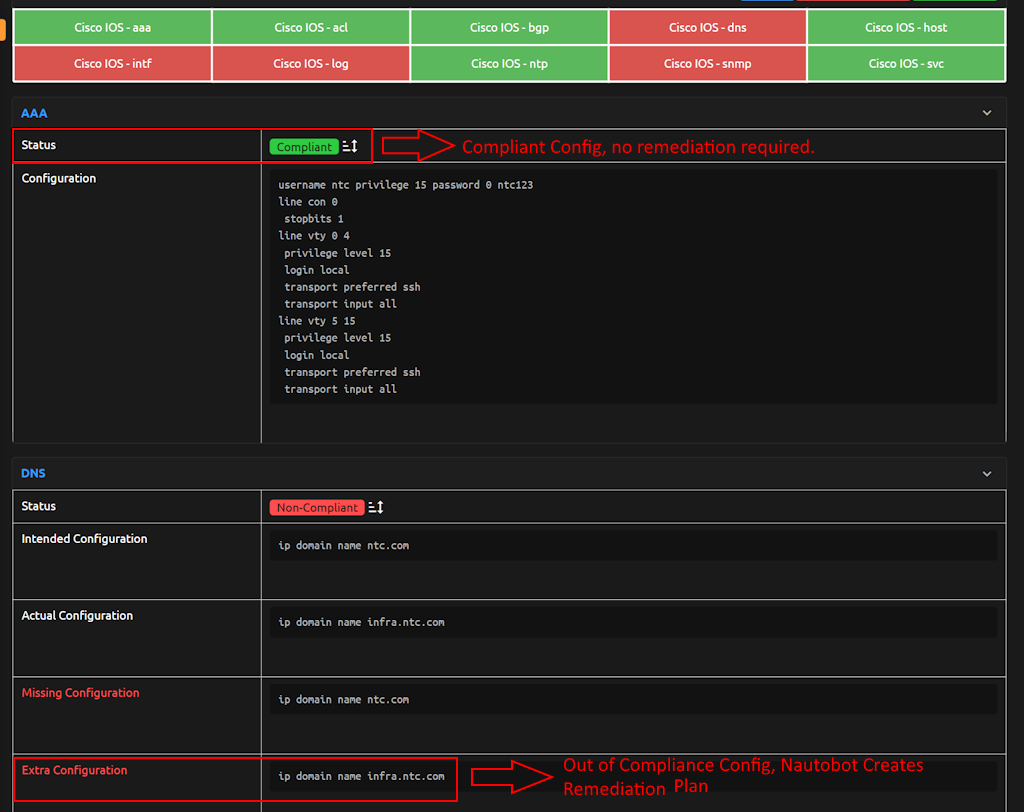The height and width of the screenshot is (812, 1024).
Task: Open the Cisco IOS - ntp feature
Action: pyautogui.click(x=508, y=63)
